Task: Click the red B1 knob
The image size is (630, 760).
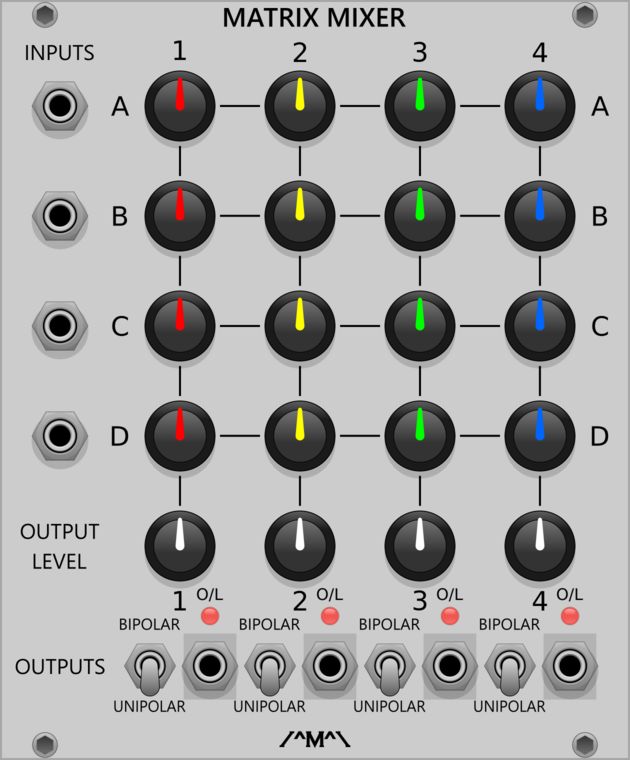Action: point(180,216)
